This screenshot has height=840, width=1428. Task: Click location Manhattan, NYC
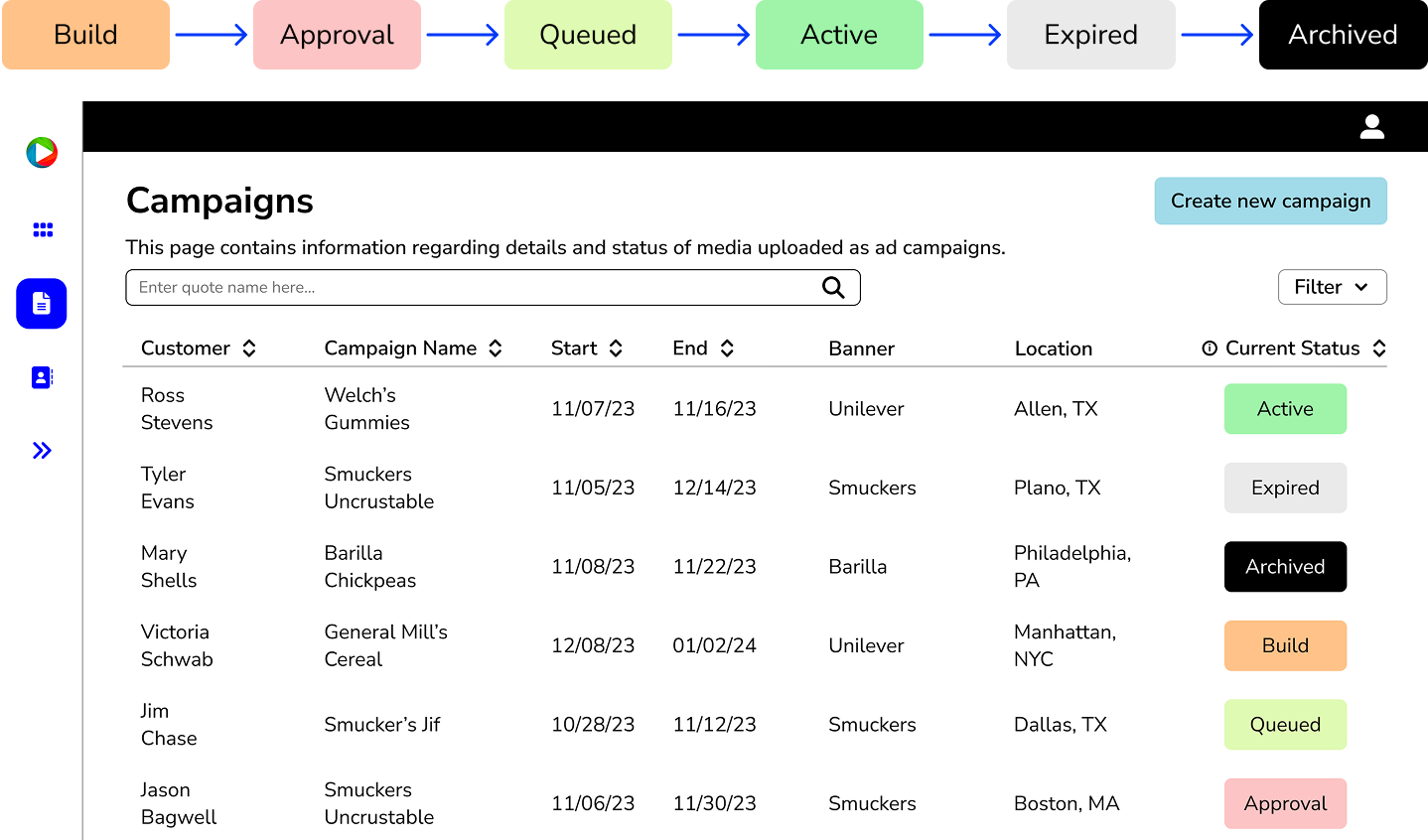[x=1065, y=645]
